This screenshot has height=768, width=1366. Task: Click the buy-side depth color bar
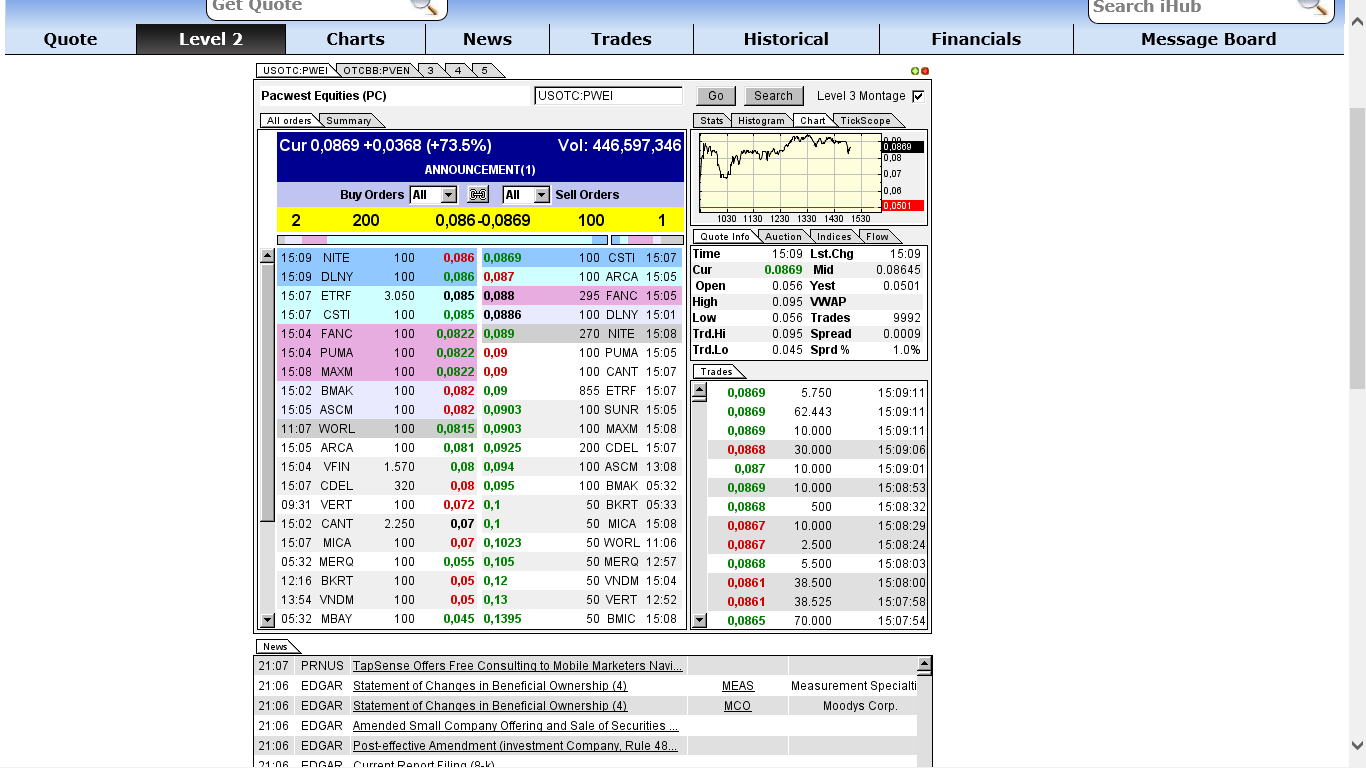442,240
